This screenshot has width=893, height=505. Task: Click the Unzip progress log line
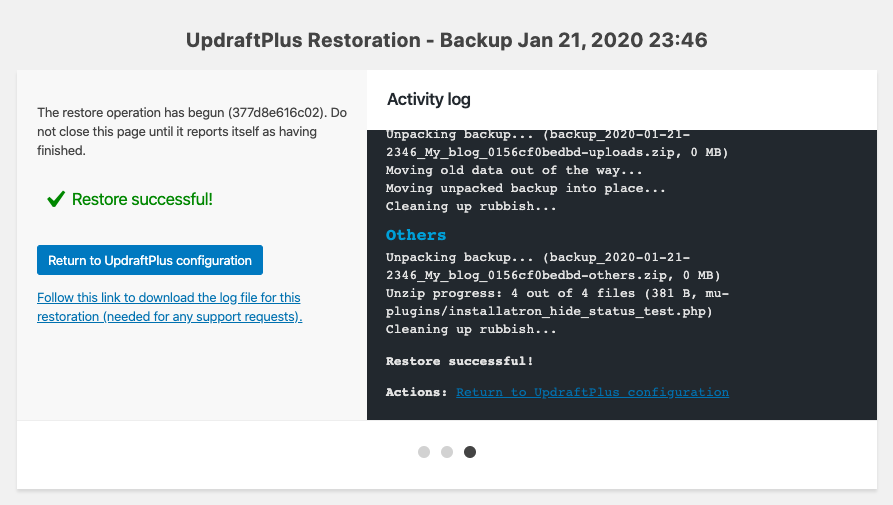(x=557, y=302)
